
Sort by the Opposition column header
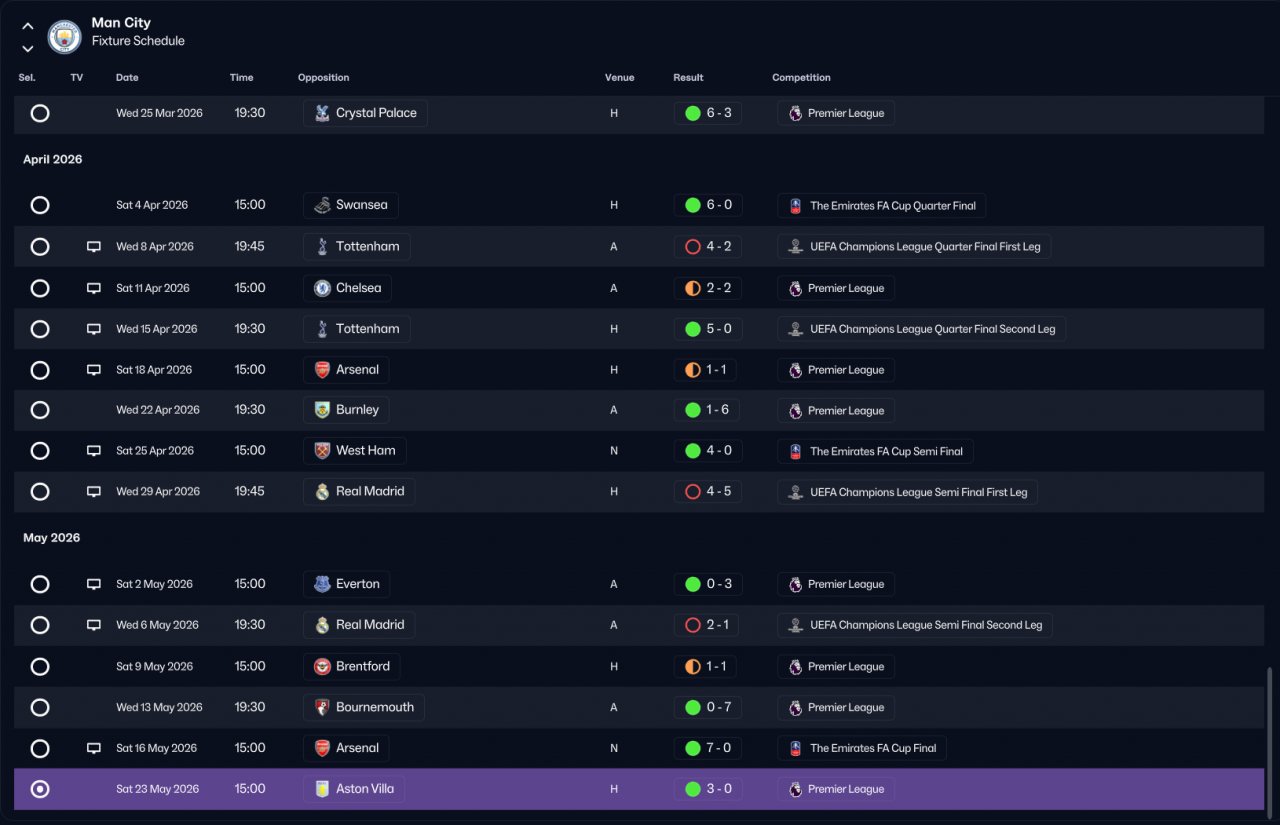(x=323, y=78)
